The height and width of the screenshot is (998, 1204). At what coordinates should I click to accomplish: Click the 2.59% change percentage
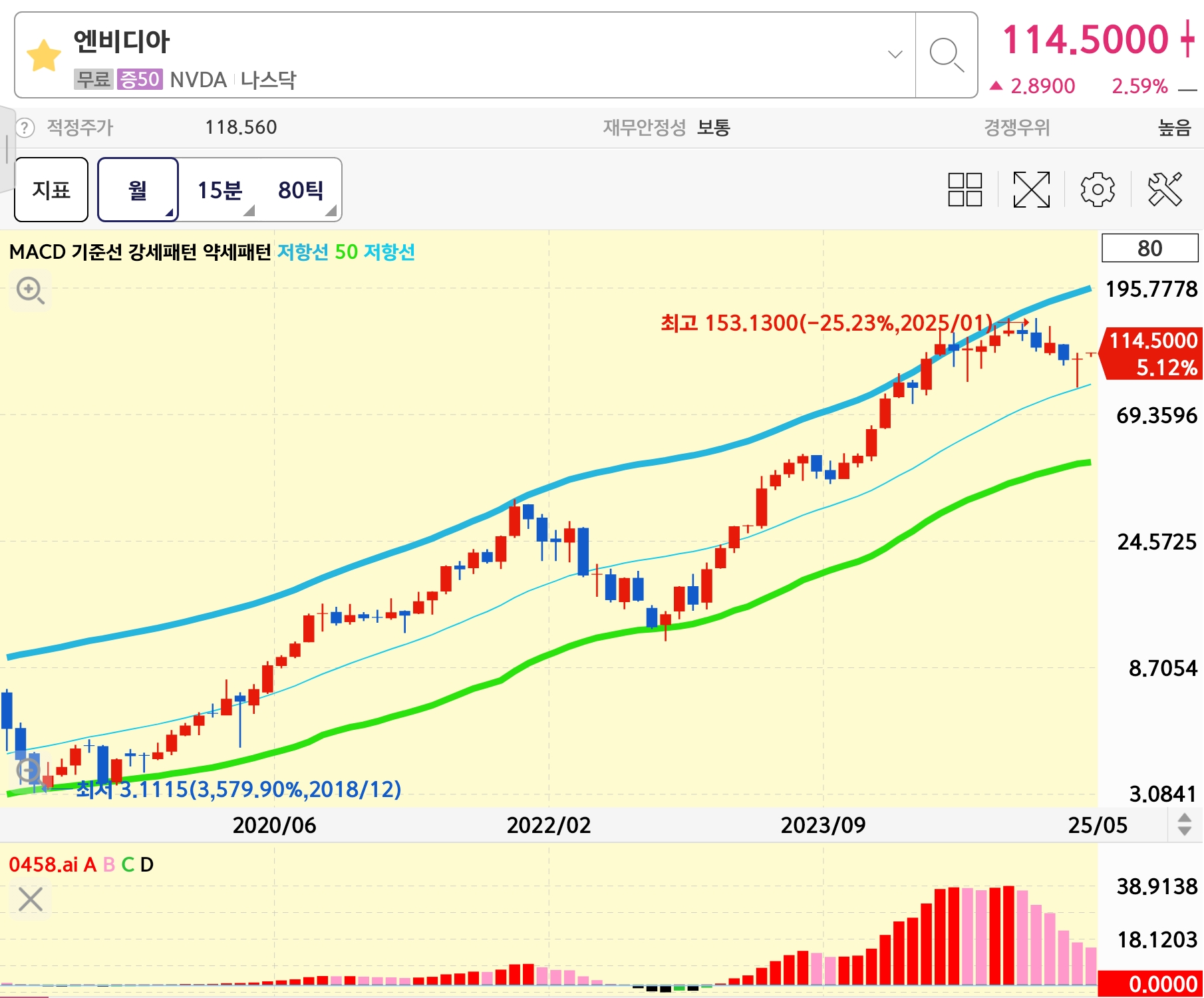point(1139,86)
